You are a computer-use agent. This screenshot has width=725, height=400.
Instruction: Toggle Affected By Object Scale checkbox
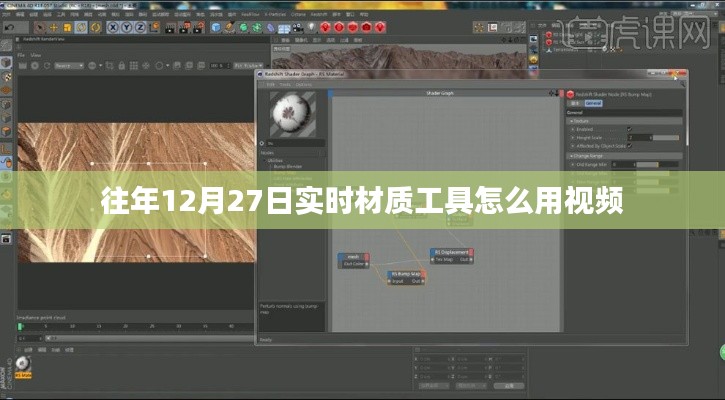point(629,145)
